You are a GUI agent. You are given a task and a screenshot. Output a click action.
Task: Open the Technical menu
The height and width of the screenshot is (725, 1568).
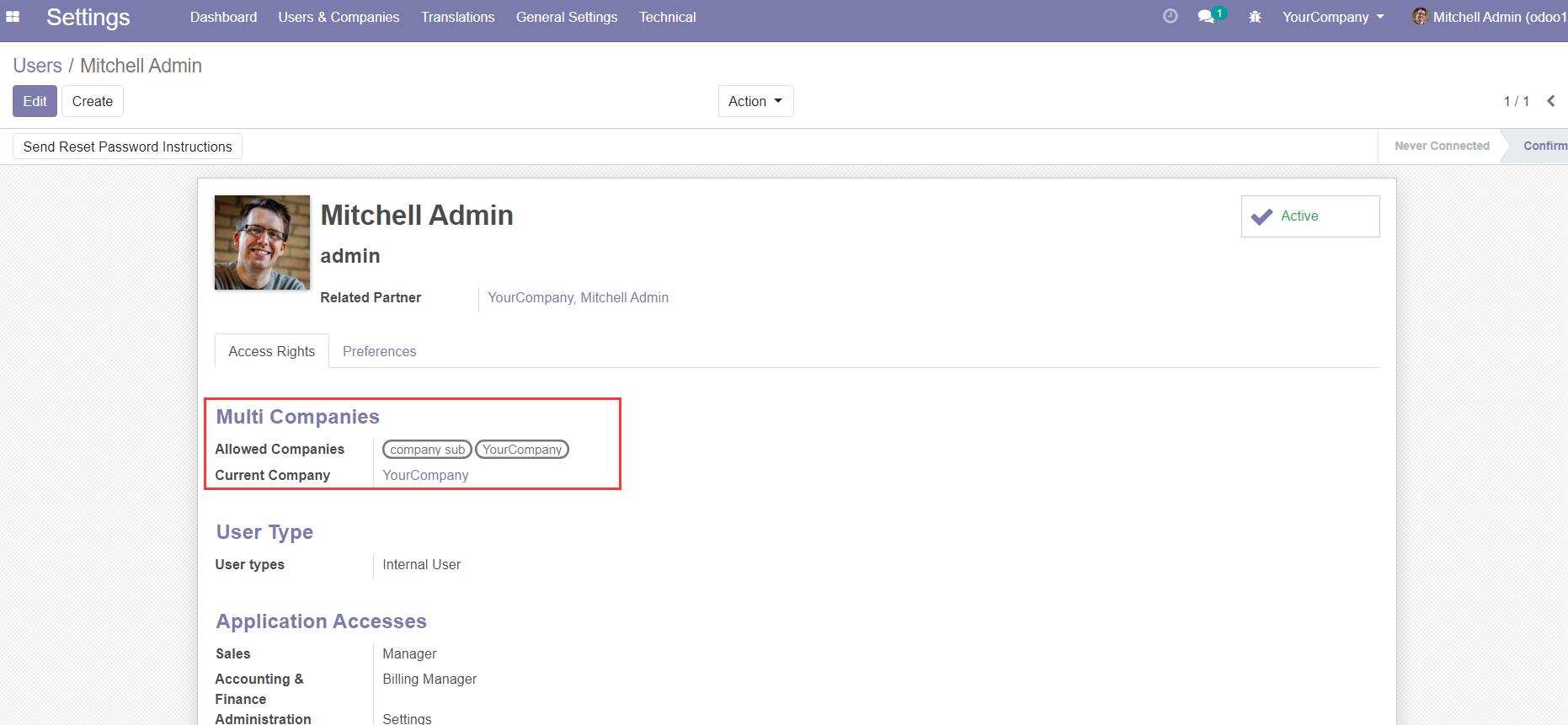pyautogui.click(x=667, y=17)
